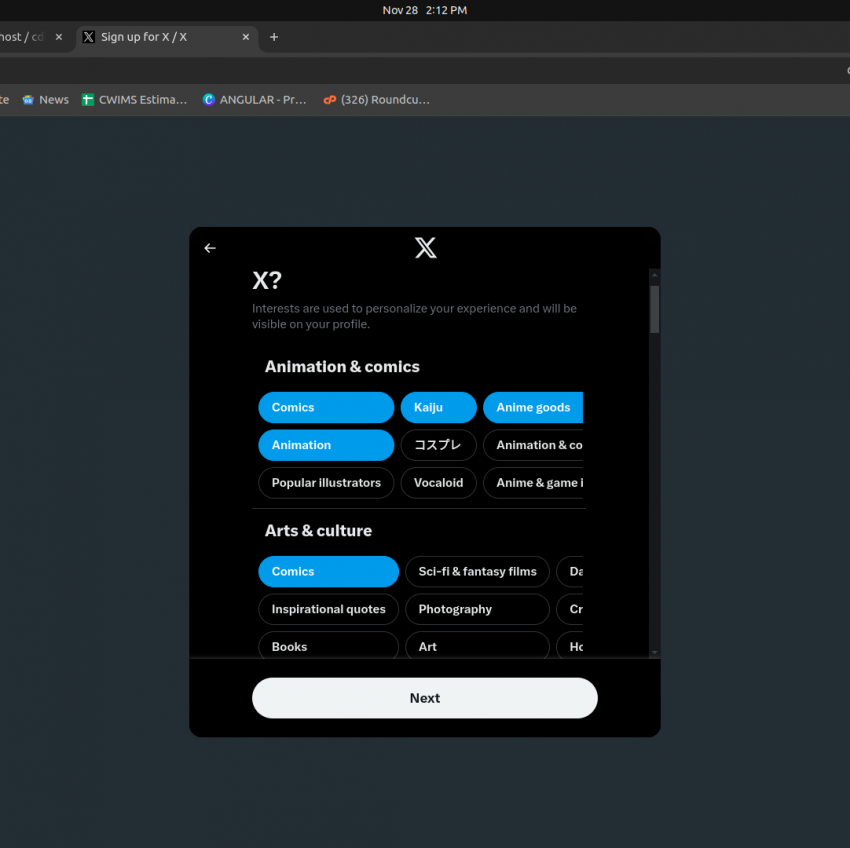Click the dialog scrollbar thumb

click(x=654, y=309)
